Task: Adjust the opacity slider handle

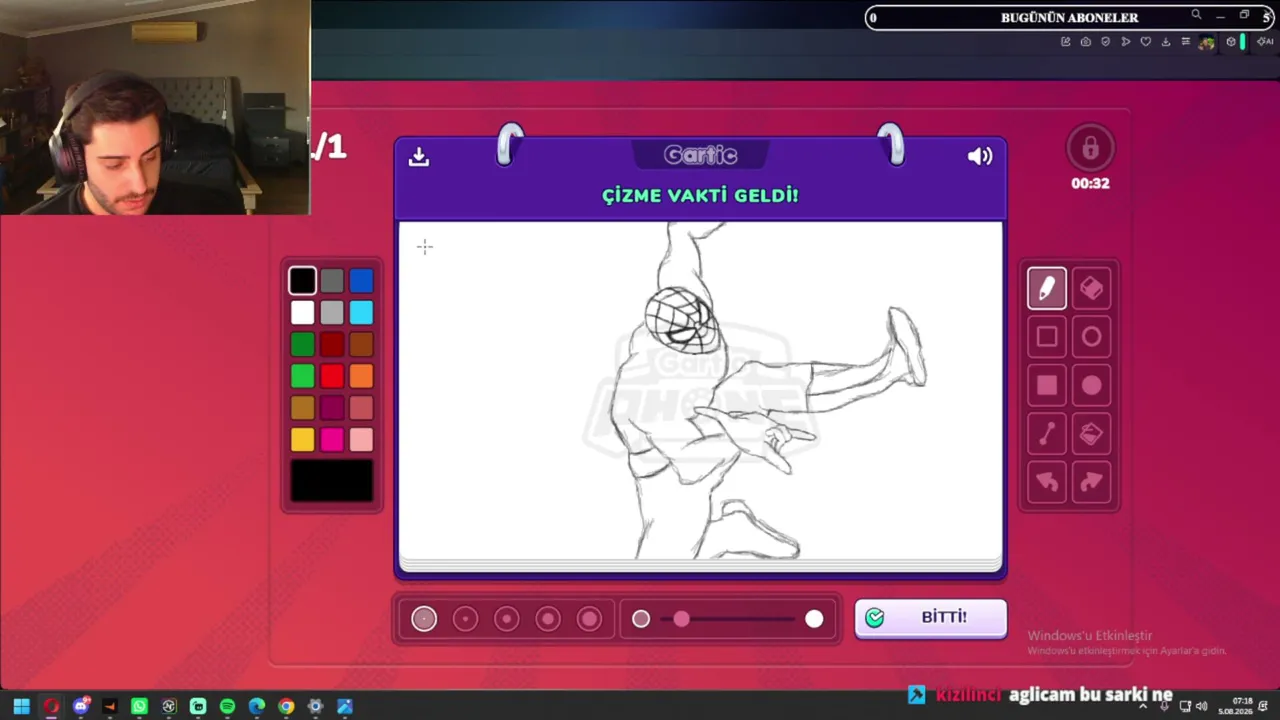Action: [x=681, y=619]
